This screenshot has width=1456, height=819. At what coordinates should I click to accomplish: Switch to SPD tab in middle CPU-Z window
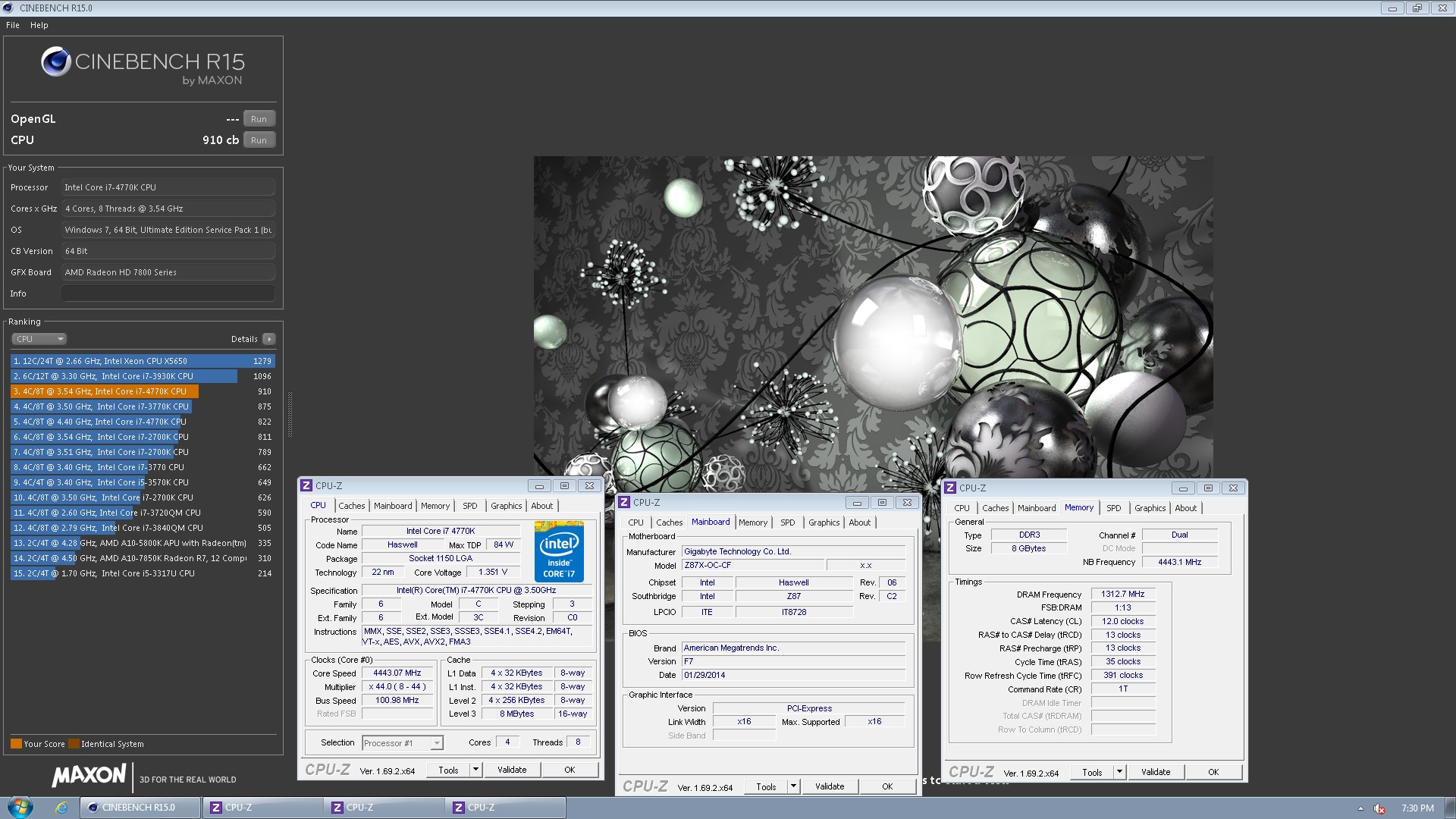coord(788,522)
